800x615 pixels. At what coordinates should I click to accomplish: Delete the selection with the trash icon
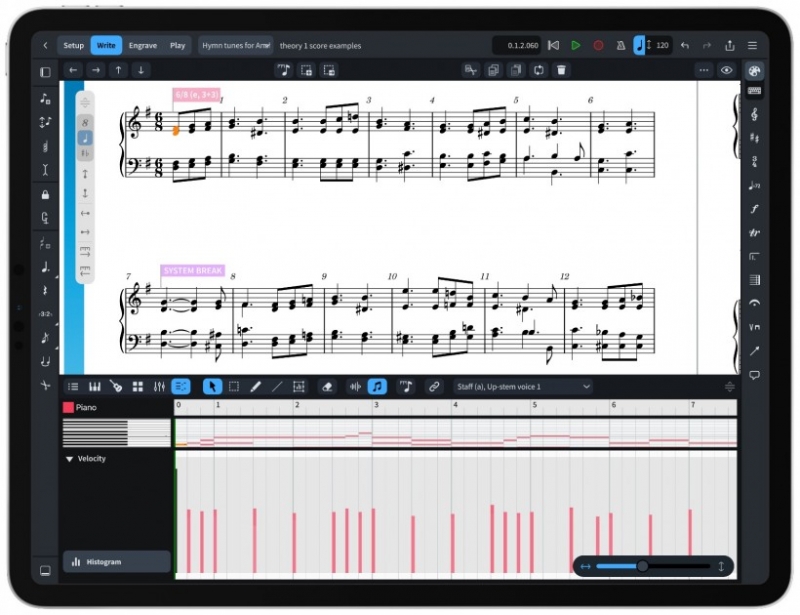(561, 70)
